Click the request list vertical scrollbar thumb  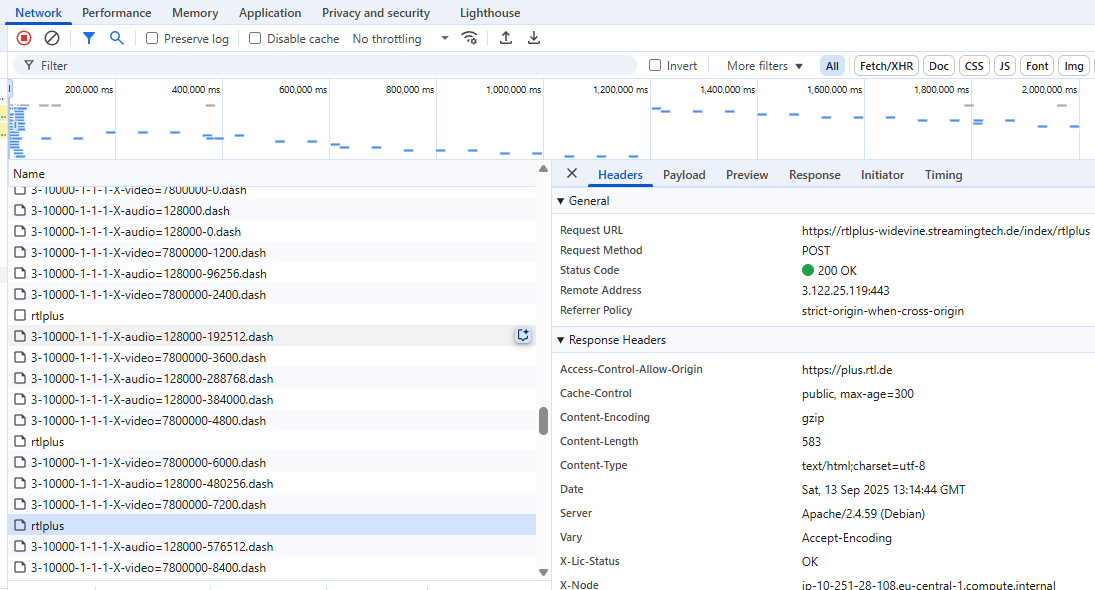coord(543,420)
